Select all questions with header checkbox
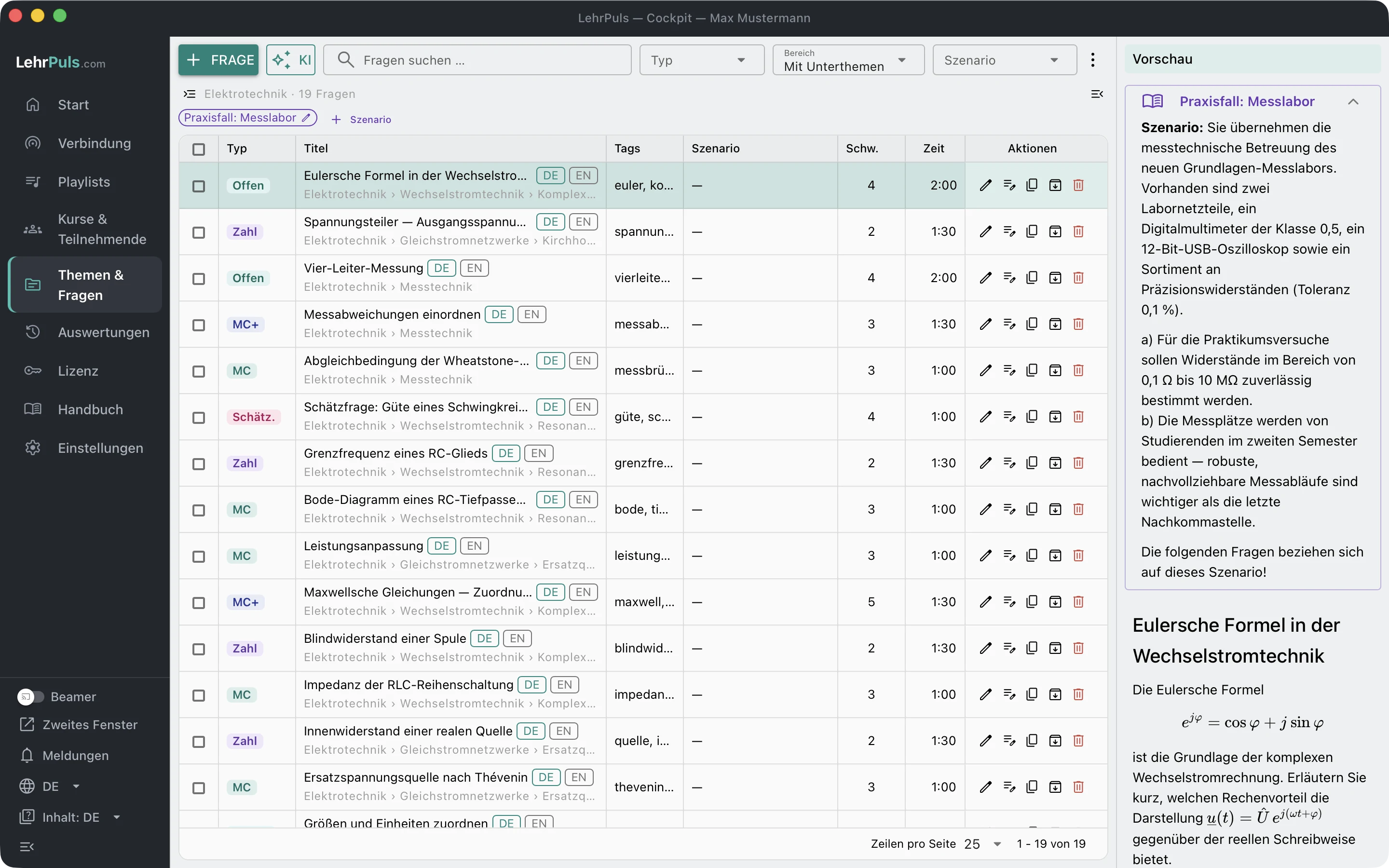 199,149
